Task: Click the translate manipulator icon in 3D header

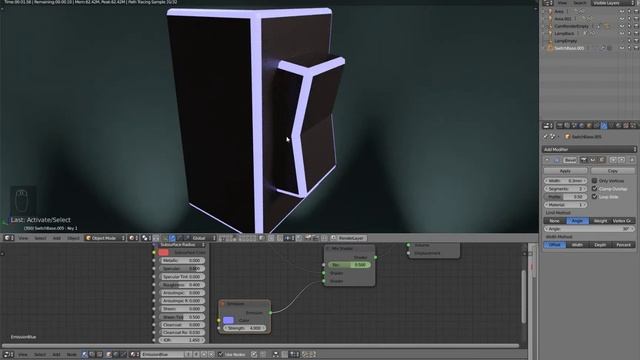Action: coord(172,238)
